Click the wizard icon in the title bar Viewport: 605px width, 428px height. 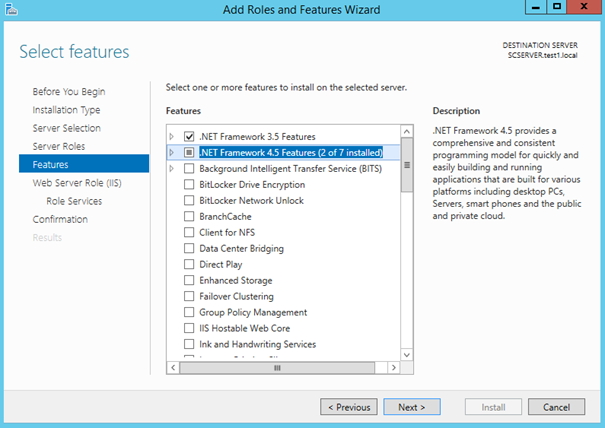click(x=11, y=9)
